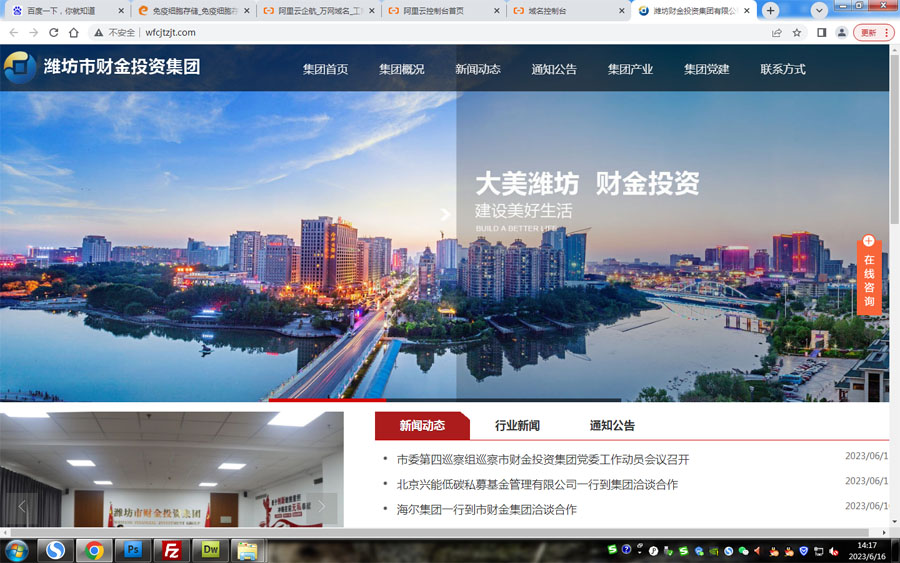Launch Dreamweaver from the taskbar
The image size is (900, 563).
210,549
